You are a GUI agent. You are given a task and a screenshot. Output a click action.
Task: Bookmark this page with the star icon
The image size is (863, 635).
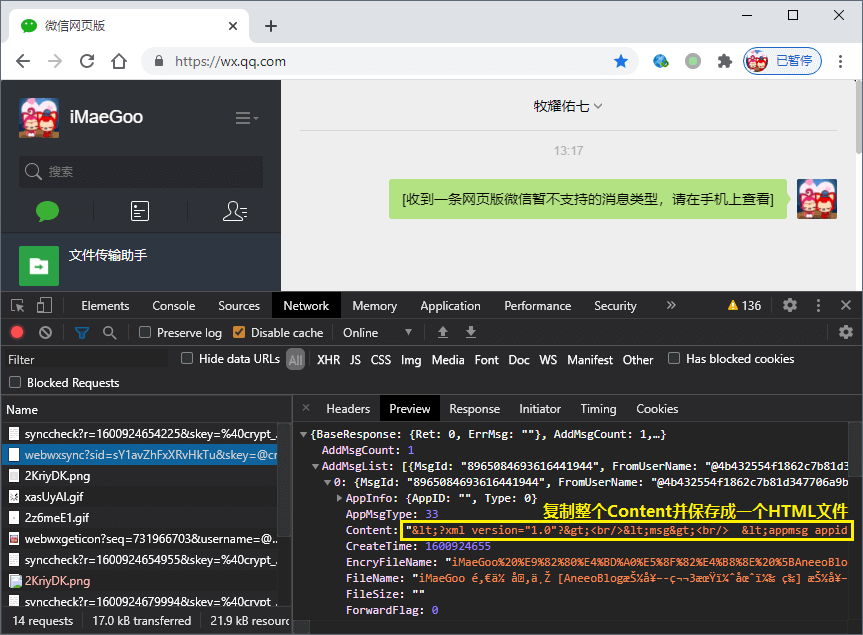click(621, 61)
